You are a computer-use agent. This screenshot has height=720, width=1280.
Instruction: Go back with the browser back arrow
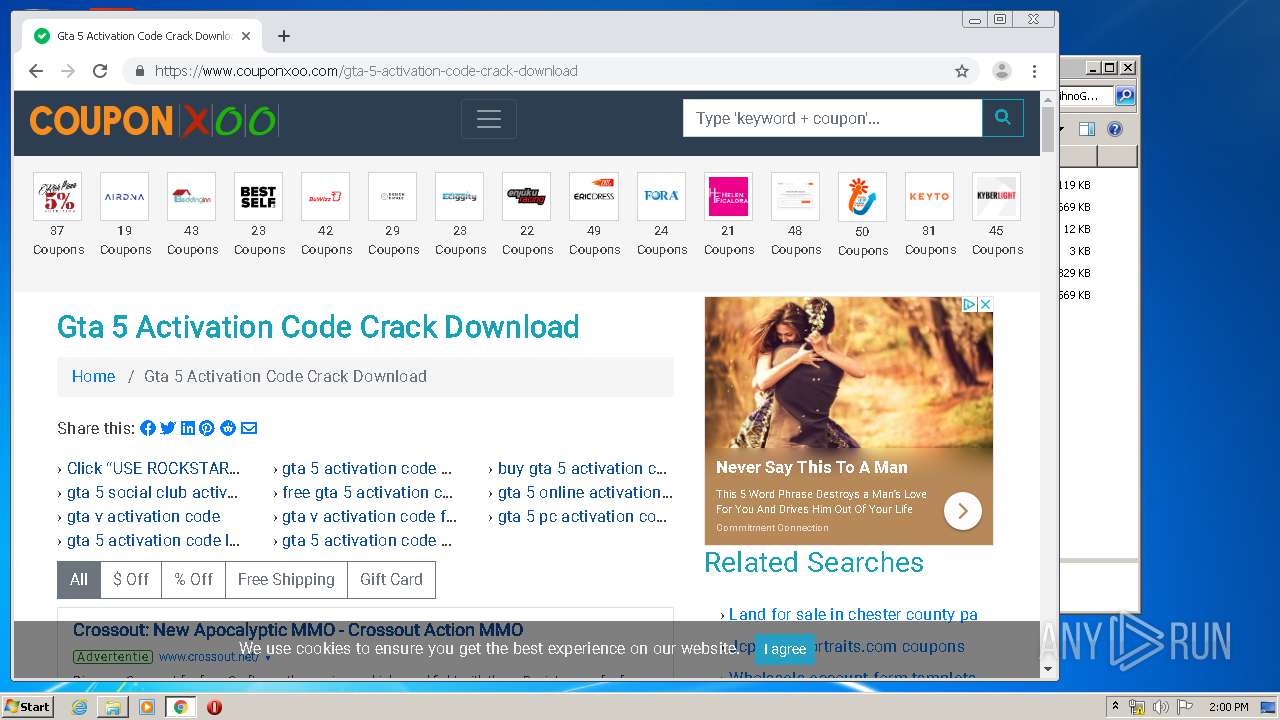pyautogui.click(x=36, y=71)
